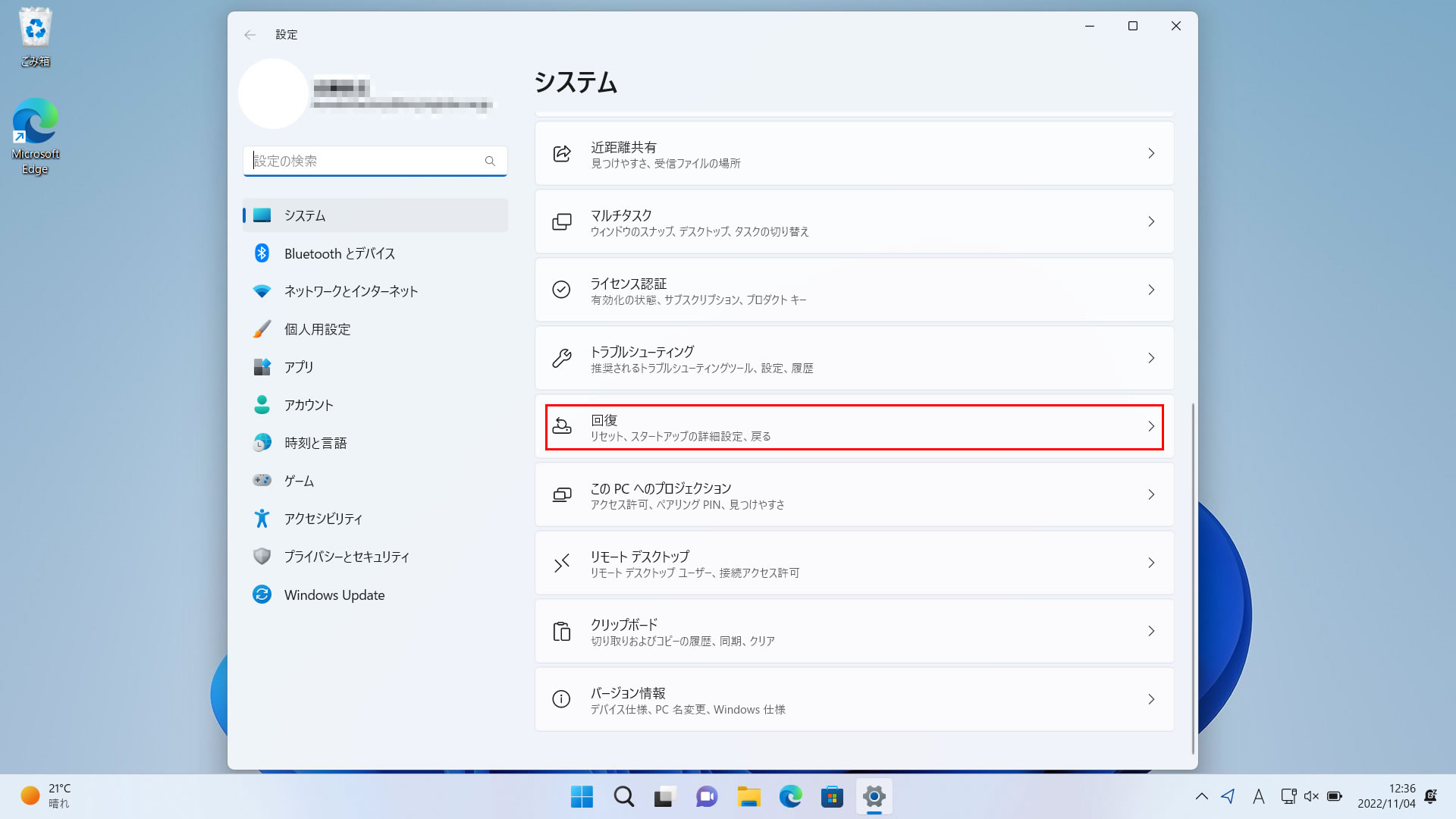
Task: Select システム in the sidebar
Action: (375, 215)
